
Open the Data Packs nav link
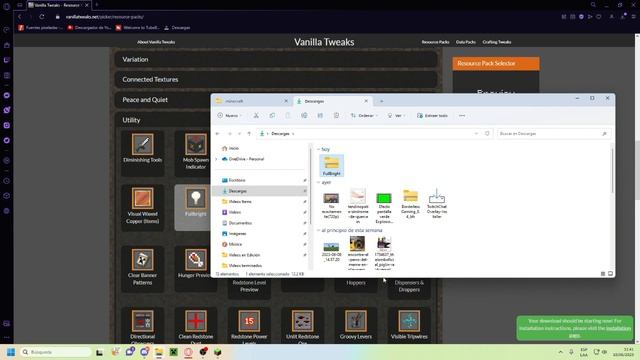[x=466, y=42]
